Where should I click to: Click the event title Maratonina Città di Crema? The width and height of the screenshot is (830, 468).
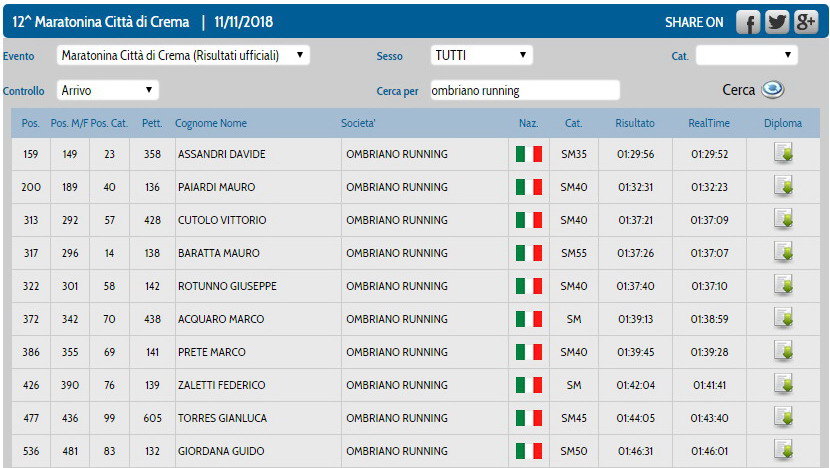coord(101,22)
